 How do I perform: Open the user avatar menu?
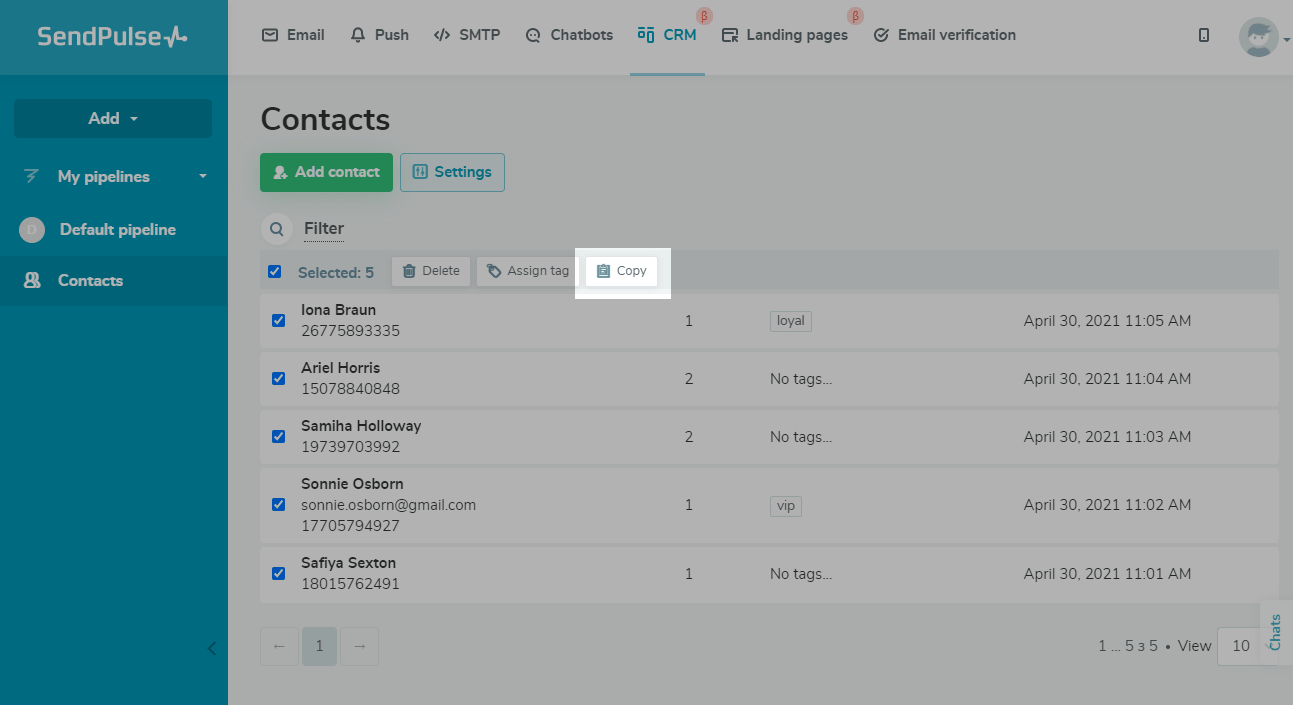1258,37
